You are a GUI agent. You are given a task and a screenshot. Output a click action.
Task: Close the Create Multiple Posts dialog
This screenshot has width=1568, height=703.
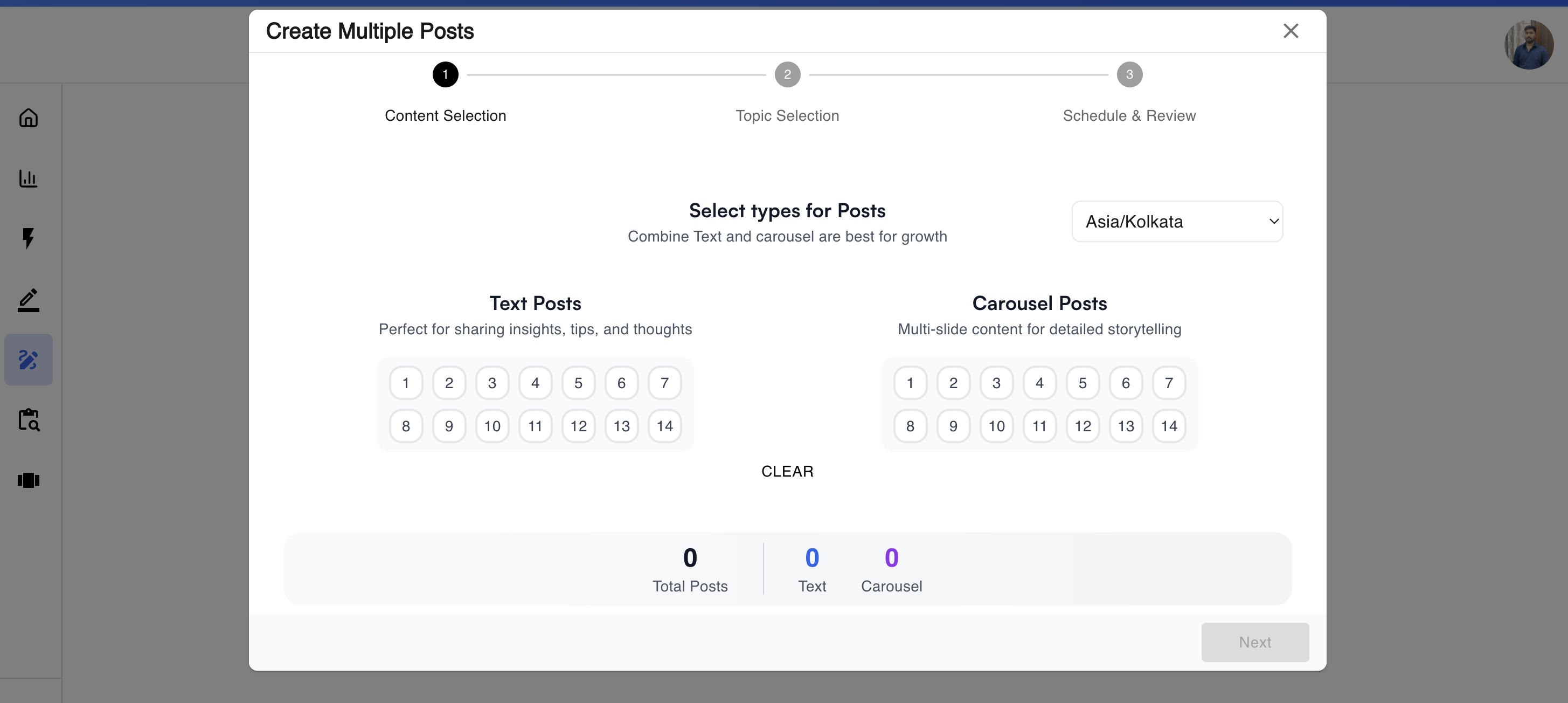click(1291, 30)
